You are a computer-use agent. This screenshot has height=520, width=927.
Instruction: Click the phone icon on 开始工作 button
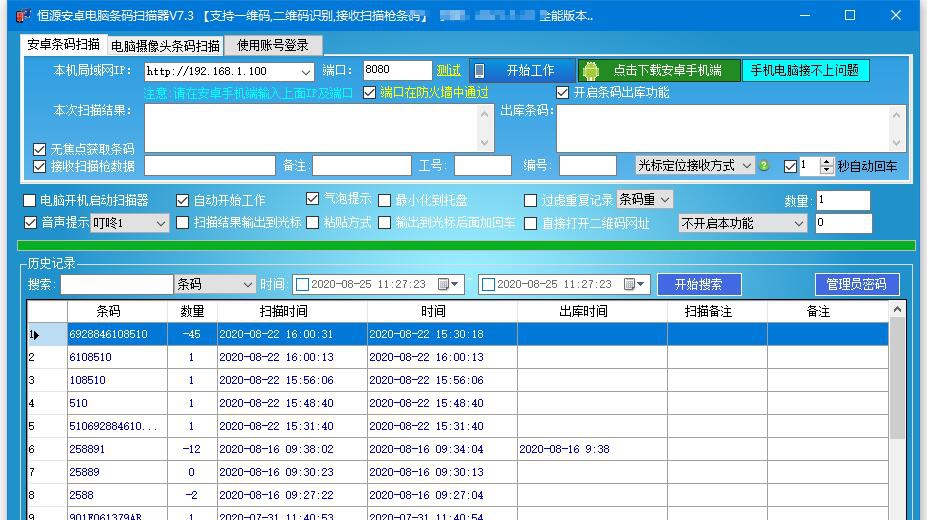[x=479, y=71]
